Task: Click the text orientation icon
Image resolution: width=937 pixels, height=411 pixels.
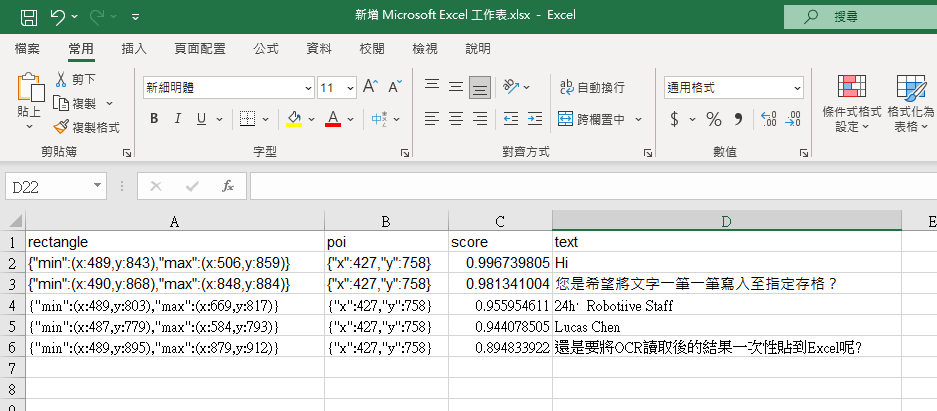Action: 512,87
